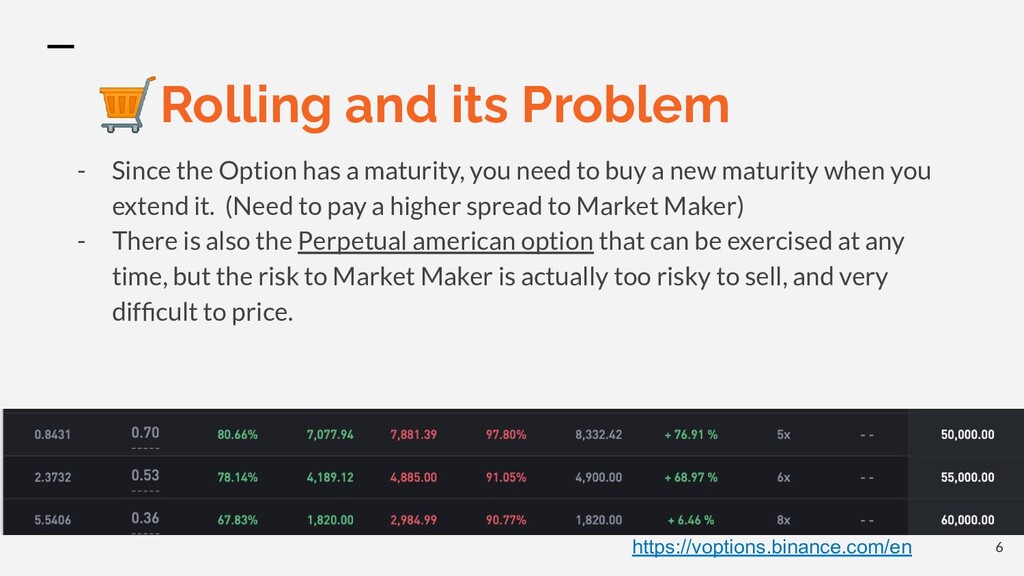
Task: Click the 4,189.12 green bid price
Action: 330,478
